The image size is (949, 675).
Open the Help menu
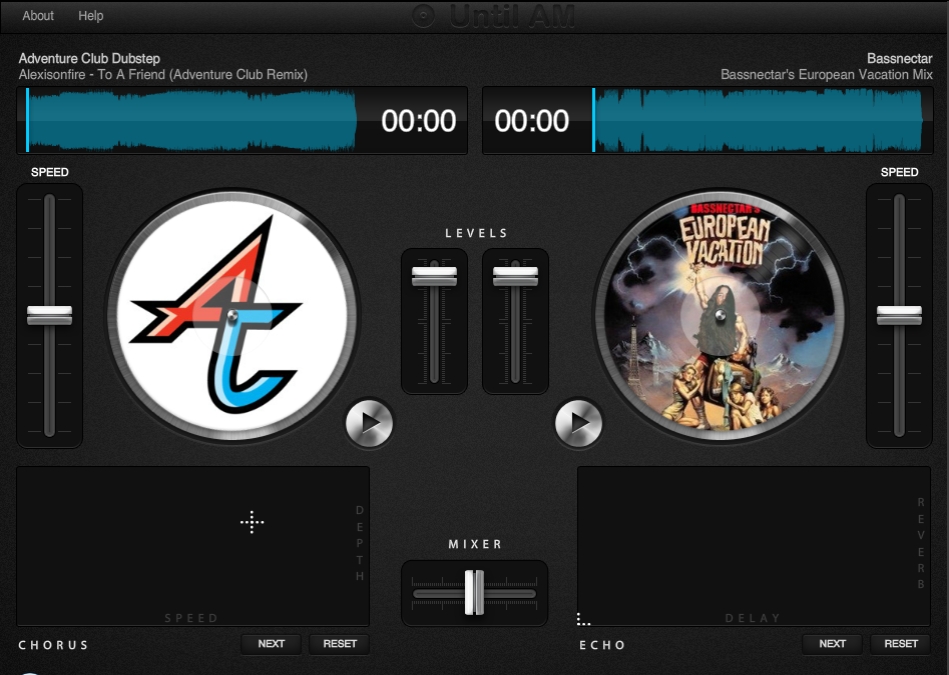coord(92,15)
